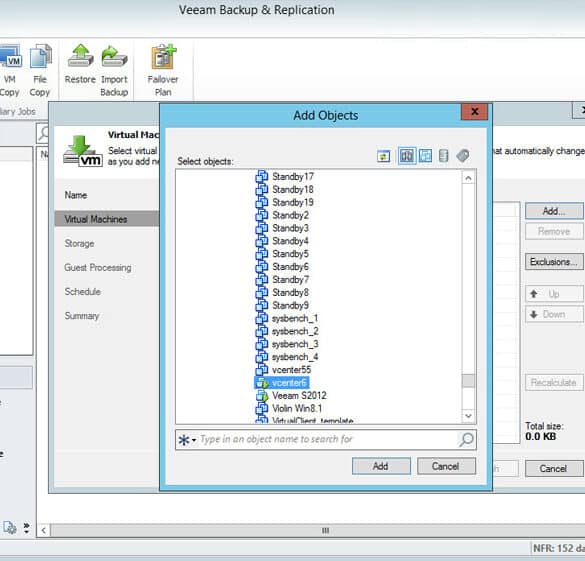Click the left arrow of bottom horizontal scrollbar
This screenshot has height=561, width=585.
[x=43, y=530]
